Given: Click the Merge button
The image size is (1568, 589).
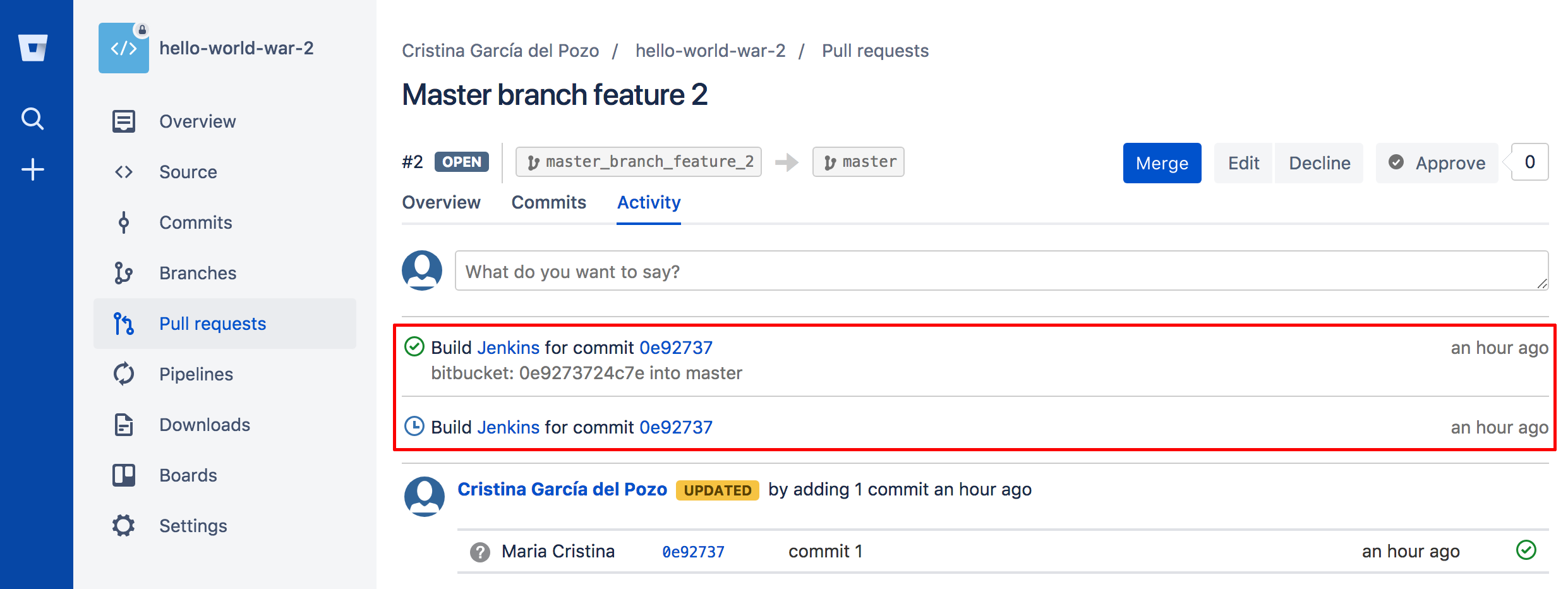Looking at the screenshot, I should coord(1162,163).
